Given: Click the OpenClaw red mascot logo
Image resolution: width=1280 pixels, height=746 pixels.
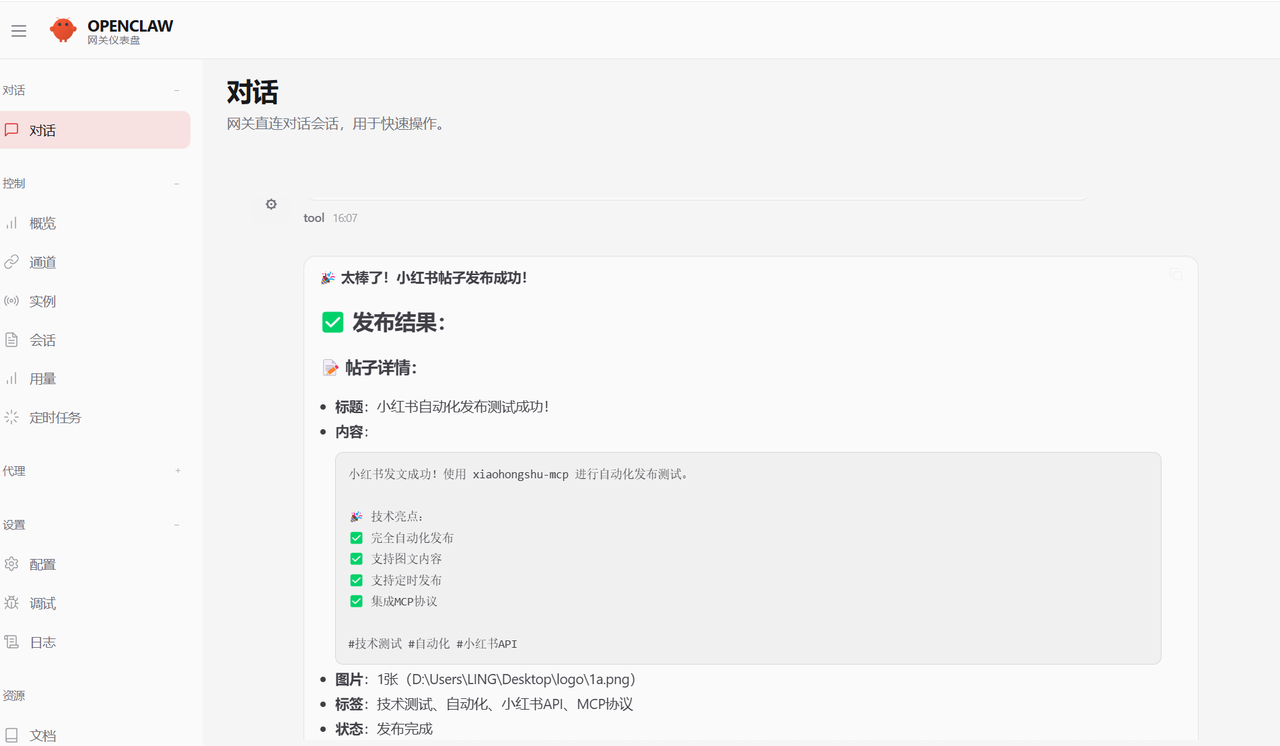Looking at the screenshot, I should [x=63, y=30].
